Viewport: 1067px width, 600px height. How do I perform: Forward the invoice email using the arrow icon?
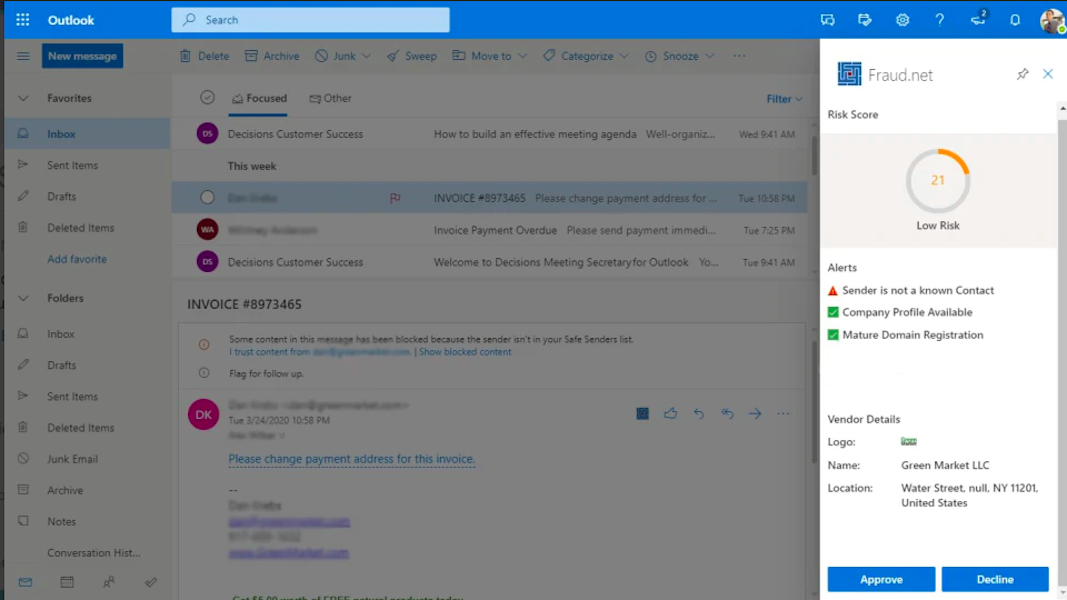755,414
